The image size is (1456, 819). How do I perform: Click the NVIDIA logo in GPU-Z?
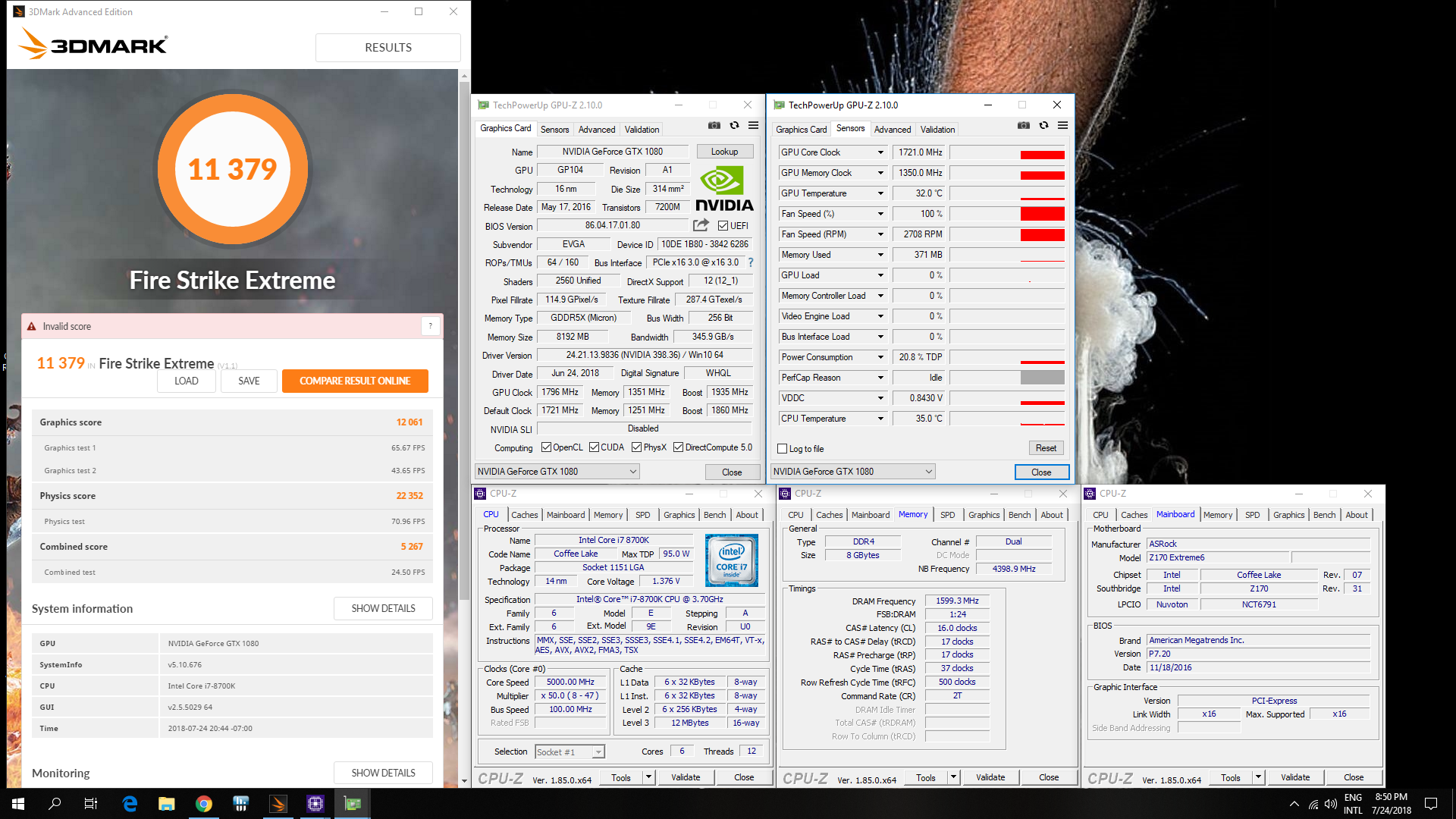point(724,190)
